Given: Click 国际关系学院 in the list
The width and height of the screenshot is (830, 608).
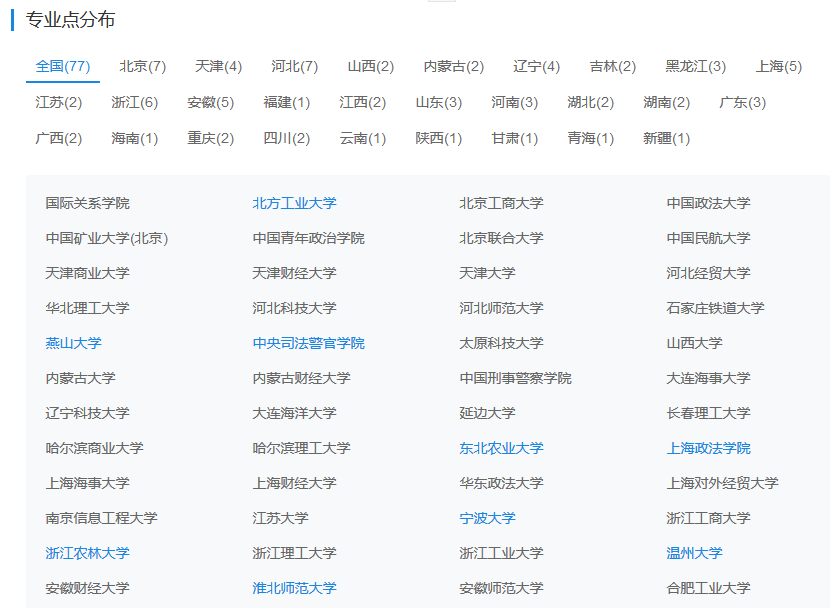Looking at the screenshot, I should click(87, 203).
